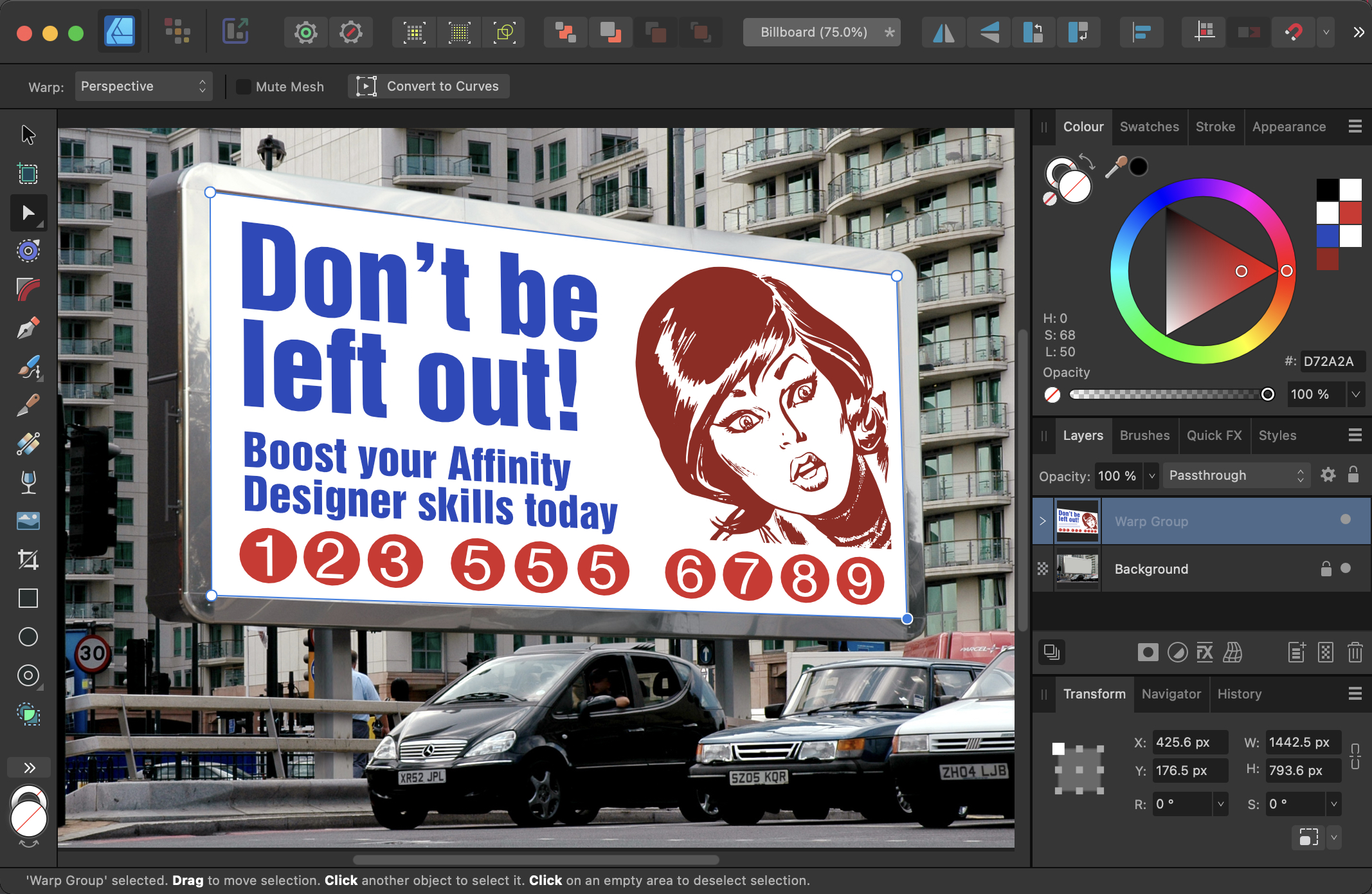This screenshot has height=894, width=1372.
Task: Open the Styles tab
Action: coord(1277,435)
